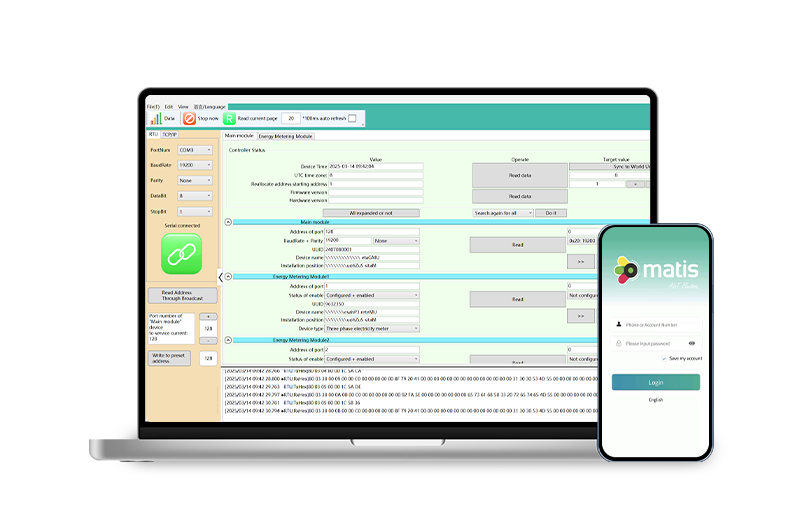Click the red Stop now icon
Screen dimensions: 799x520
[189, 118]
